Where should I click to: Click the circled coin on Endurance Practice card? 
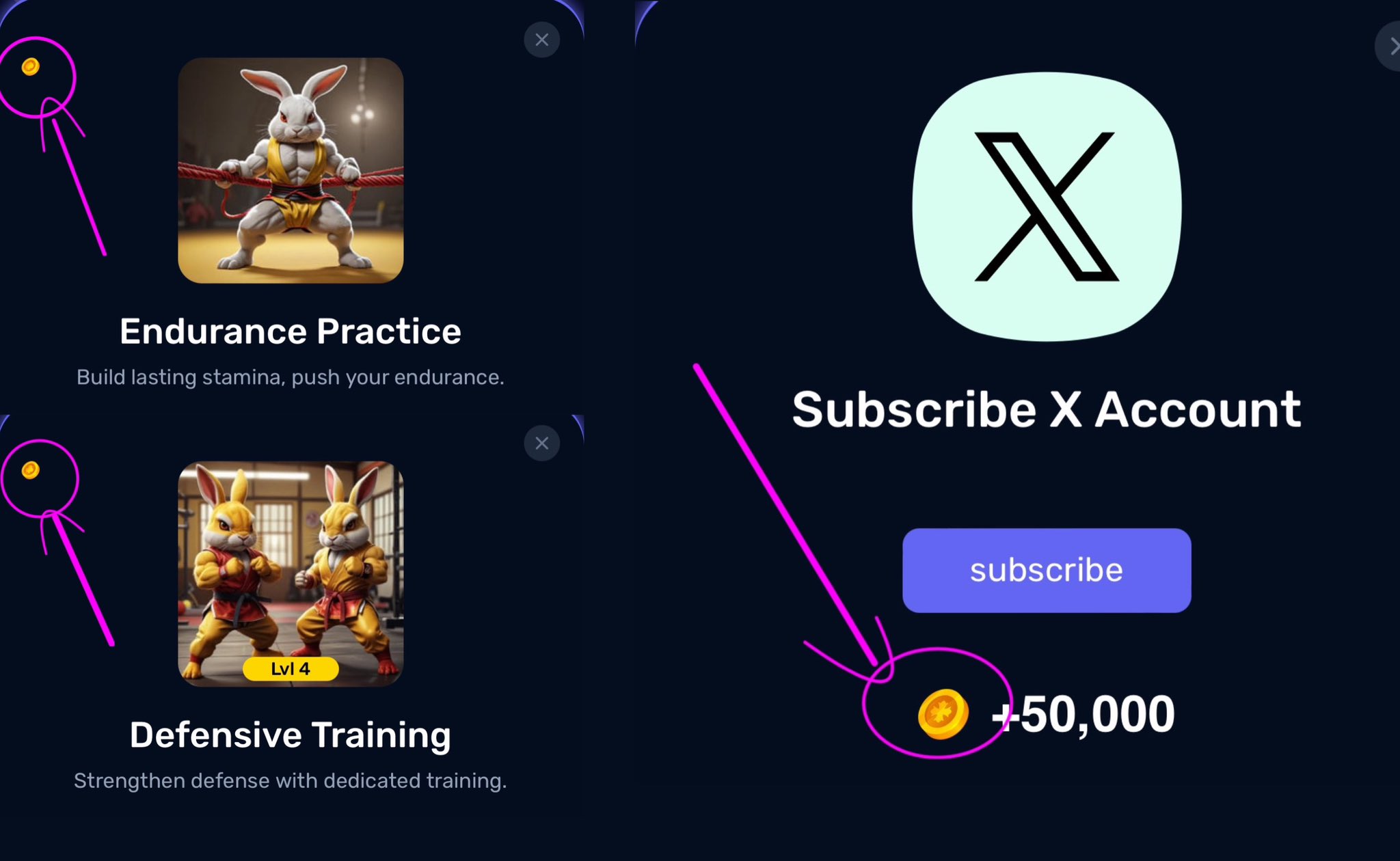30,66
